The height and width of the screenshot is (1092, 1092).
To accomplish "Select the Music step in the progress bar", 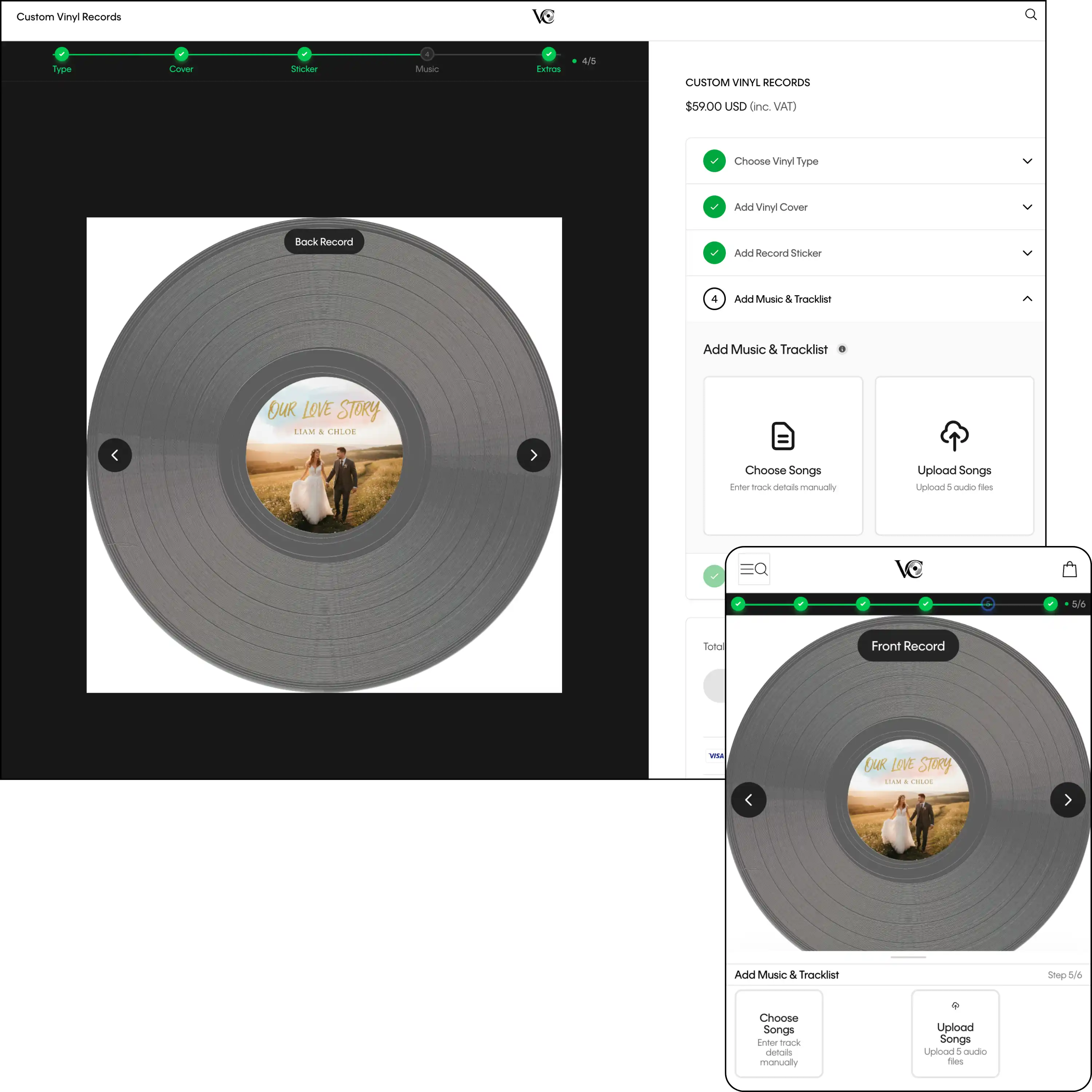I will tap(427, 54).
